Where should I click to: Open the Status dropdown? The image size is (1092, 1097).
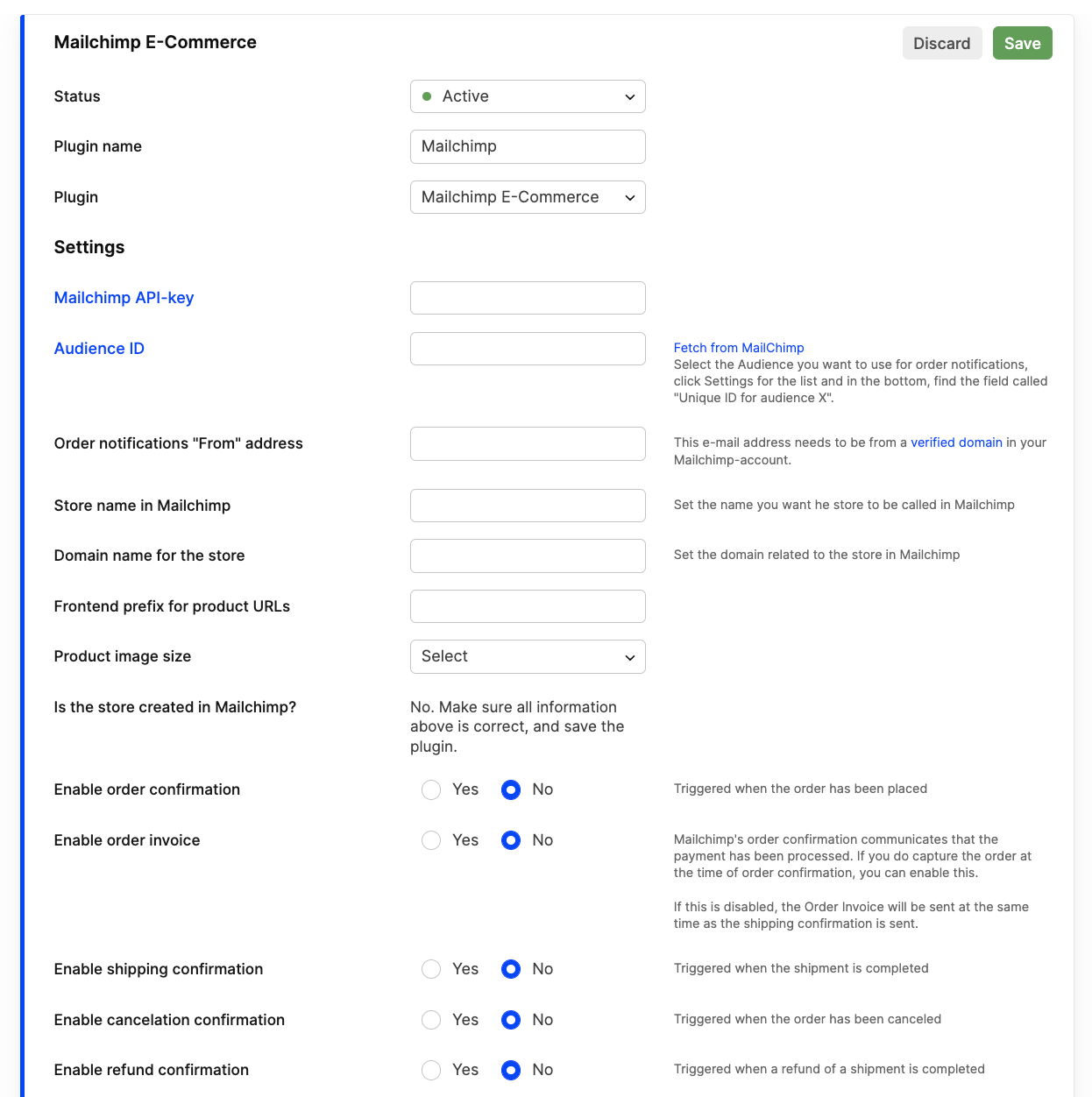[527, 96]
